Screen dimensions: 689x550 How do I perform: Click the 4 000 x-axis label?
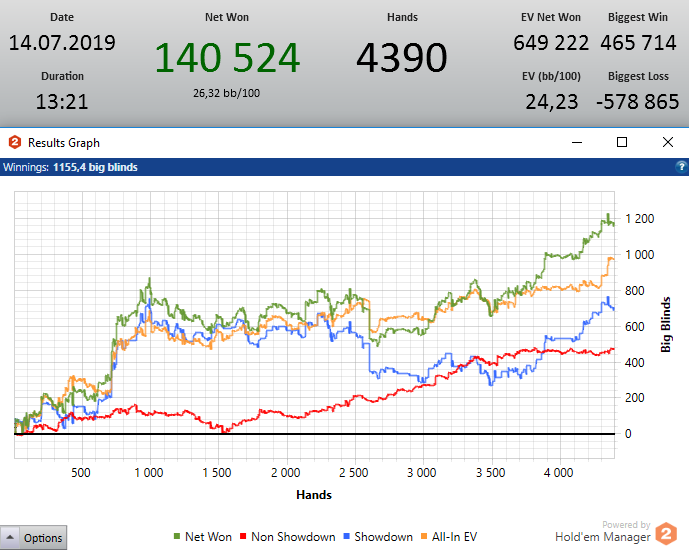(558, 473)
